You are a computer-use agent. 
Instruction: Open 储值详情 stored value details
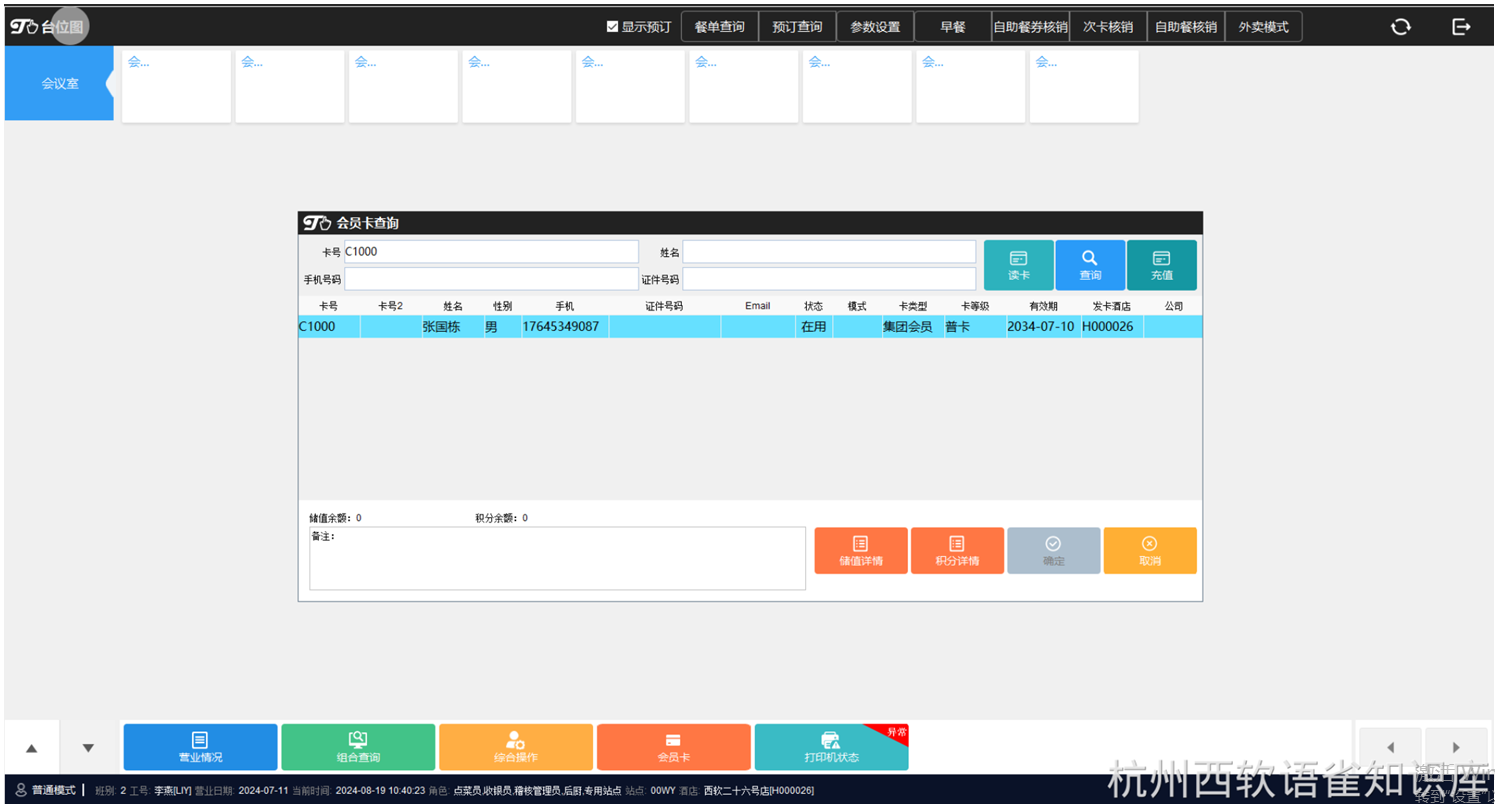[x=861, y=551]
